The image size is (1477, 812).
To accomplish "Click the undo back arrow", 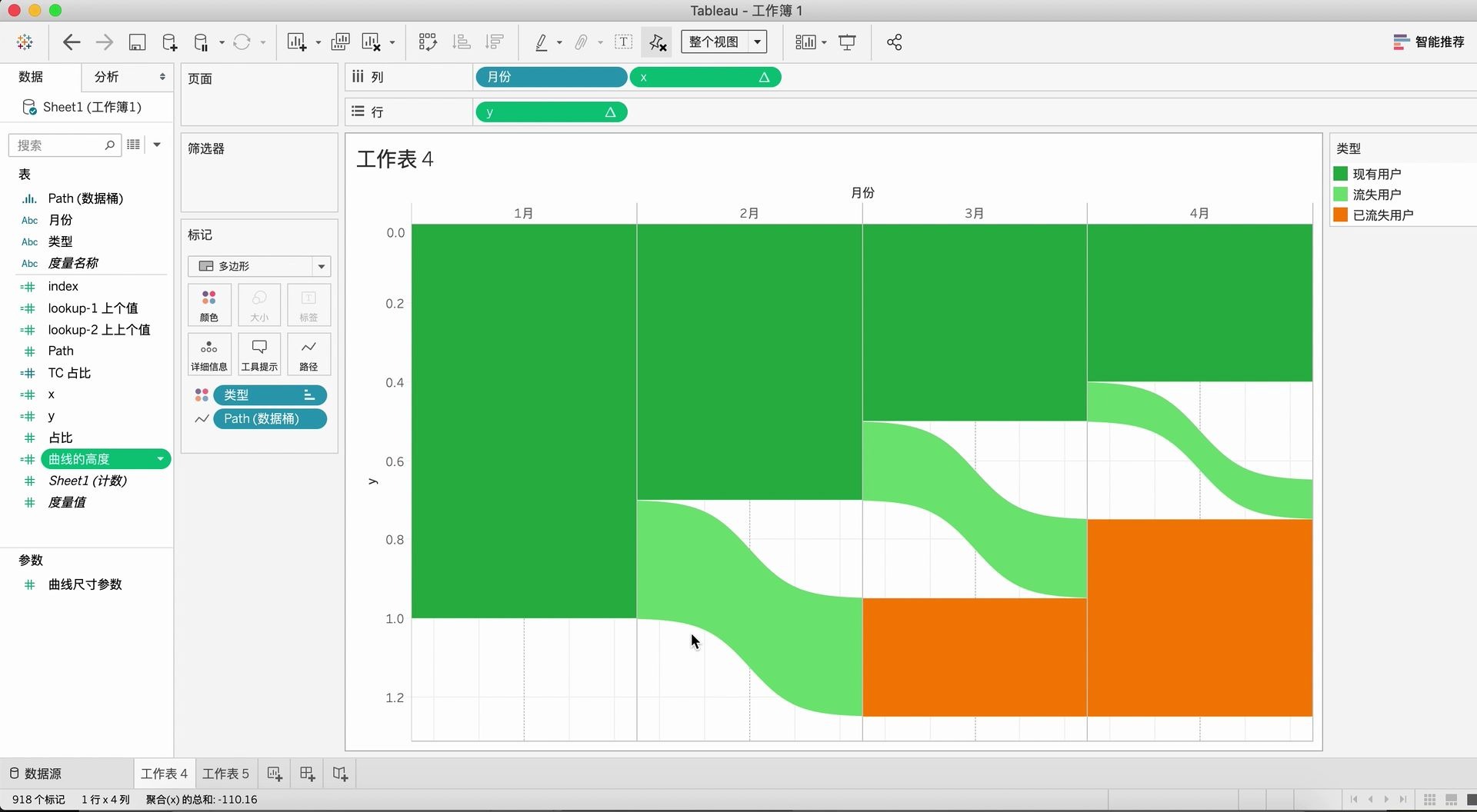I will tap(72, 42).
